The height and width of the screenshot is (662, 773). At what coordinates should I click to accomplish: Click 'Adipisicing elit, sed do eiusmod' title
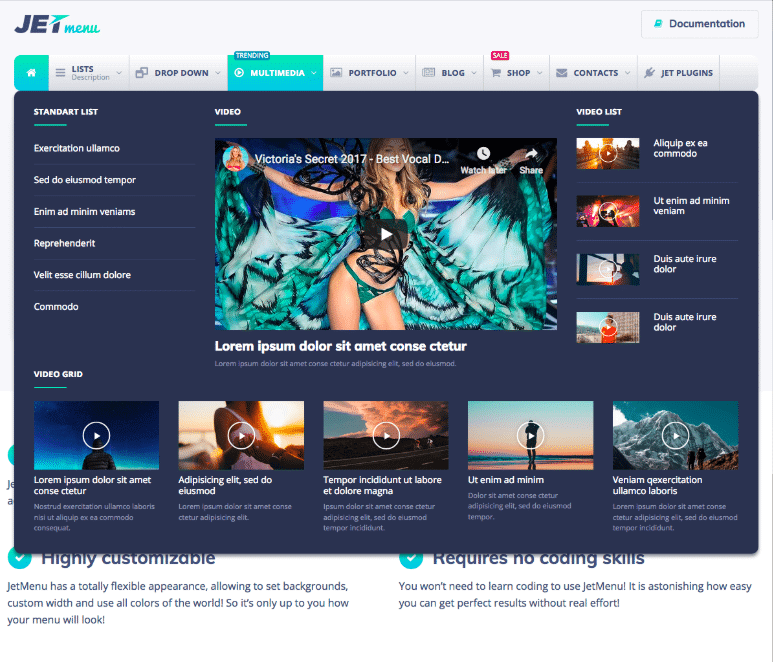(x=225, y=485)
